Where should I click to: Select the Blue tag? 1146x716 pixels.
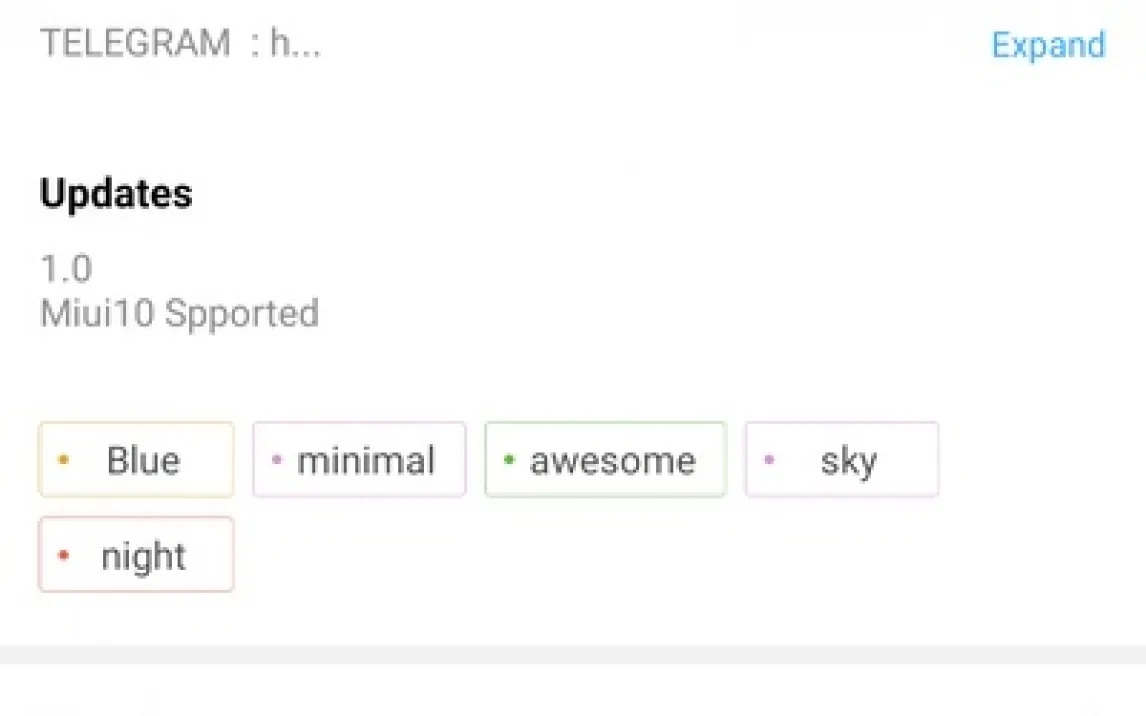tap(136, 460)
